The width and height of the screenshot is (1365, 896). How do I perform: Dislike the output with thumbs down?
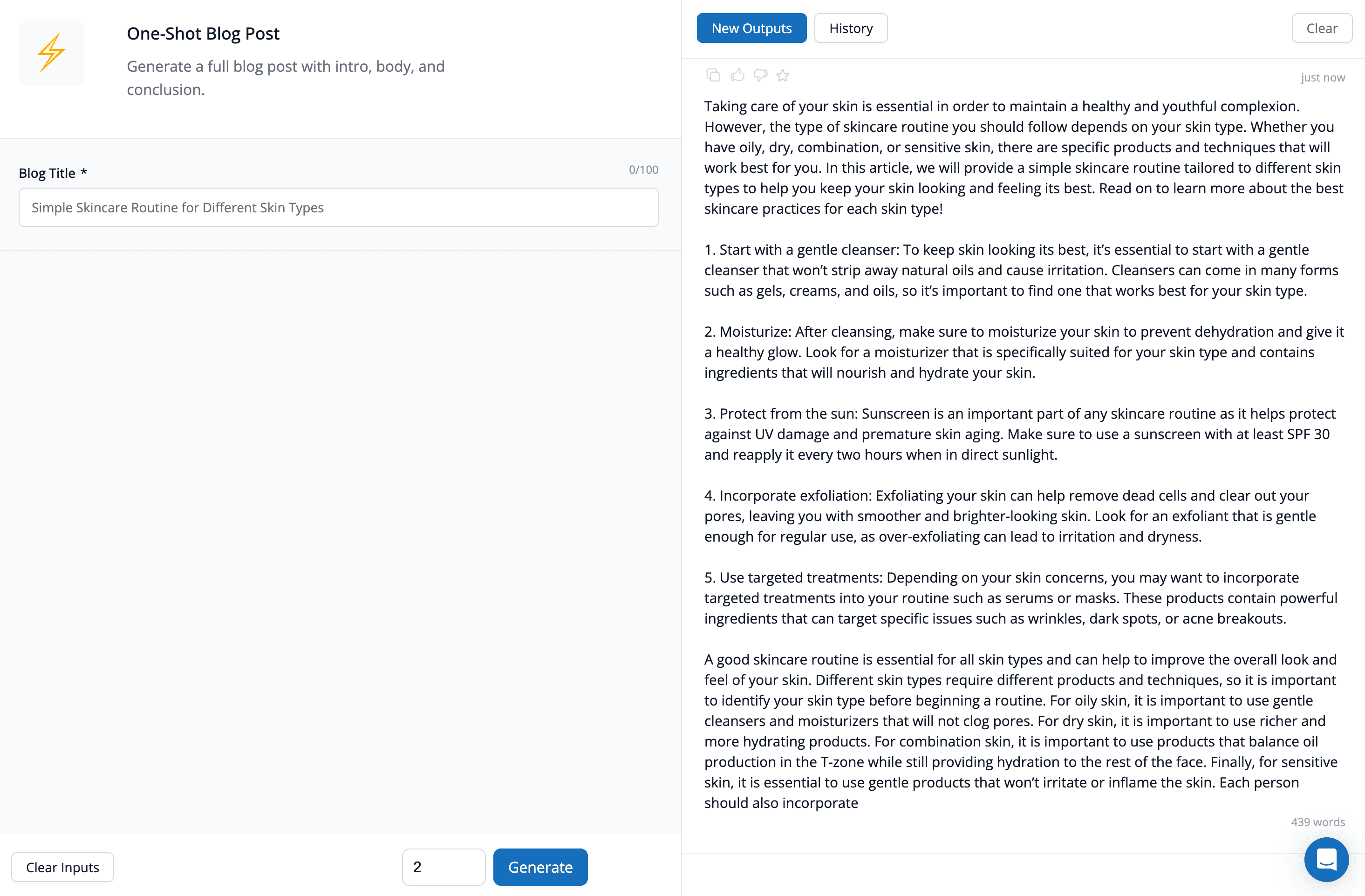point(760,75)
